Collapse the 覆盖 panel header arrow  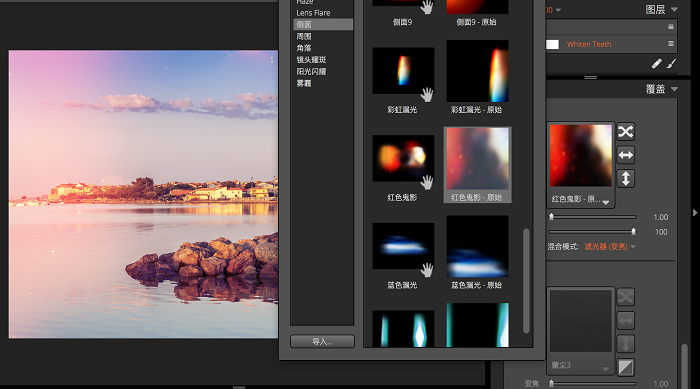(674, 89)
